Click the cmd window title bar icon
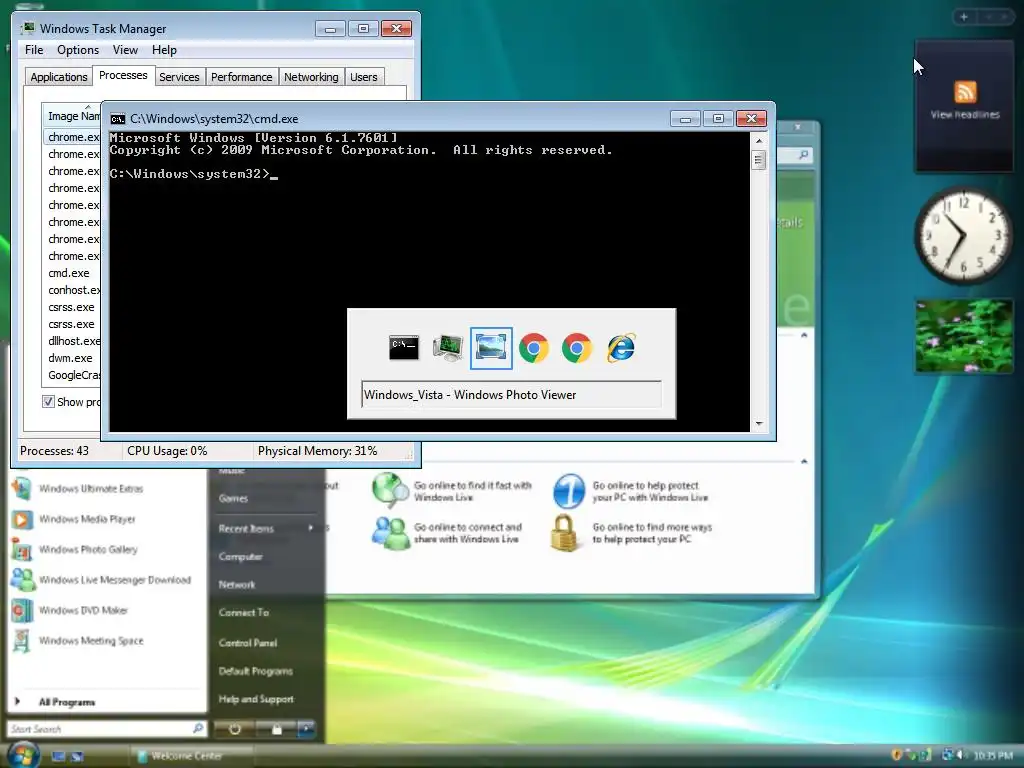The width and height of the screenshot is (1024, 768). tap(118, 119)
